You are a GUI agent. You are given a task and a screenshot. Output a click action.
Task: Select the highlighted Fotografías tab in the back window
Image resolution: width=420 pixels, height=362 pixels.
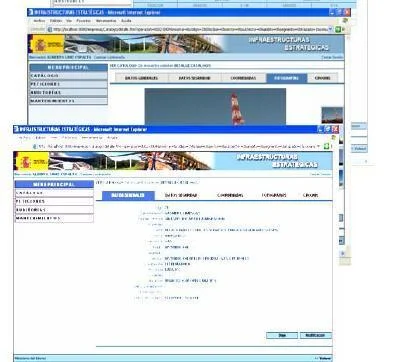(x=286, y=78)
